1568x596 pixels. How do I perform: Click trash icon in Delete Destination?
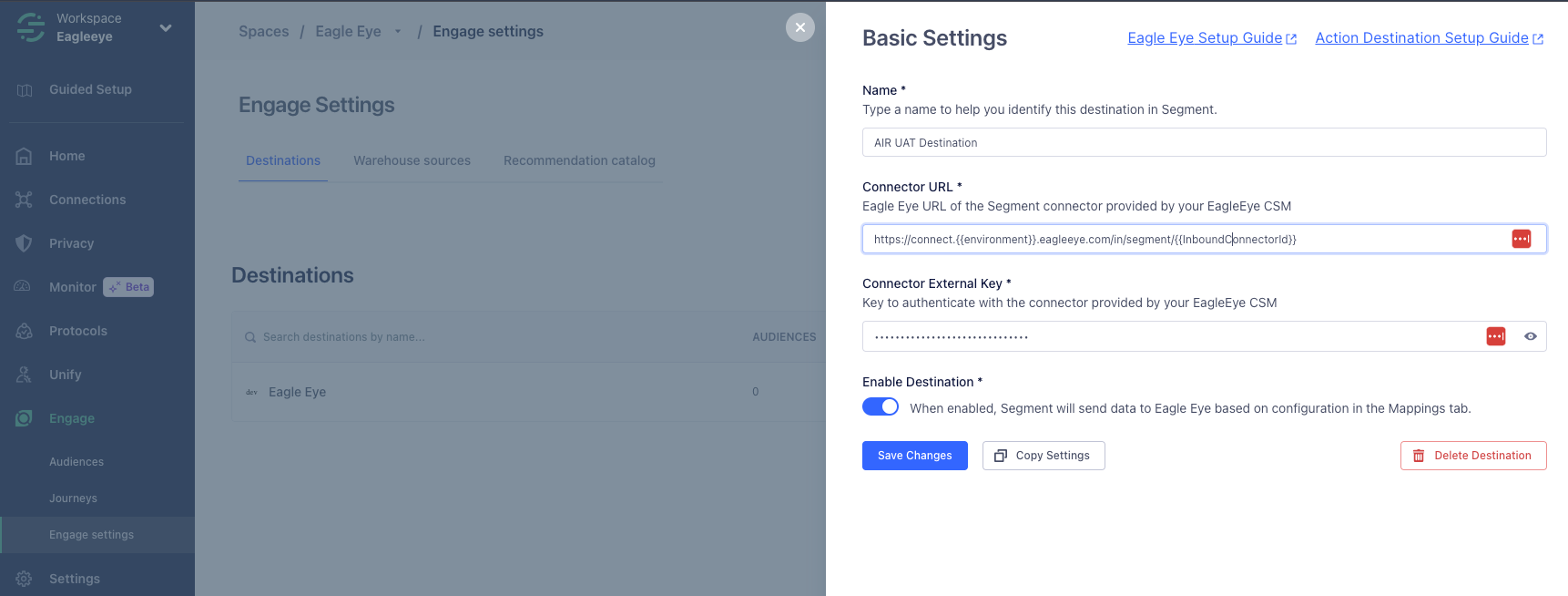[1419, 456]
